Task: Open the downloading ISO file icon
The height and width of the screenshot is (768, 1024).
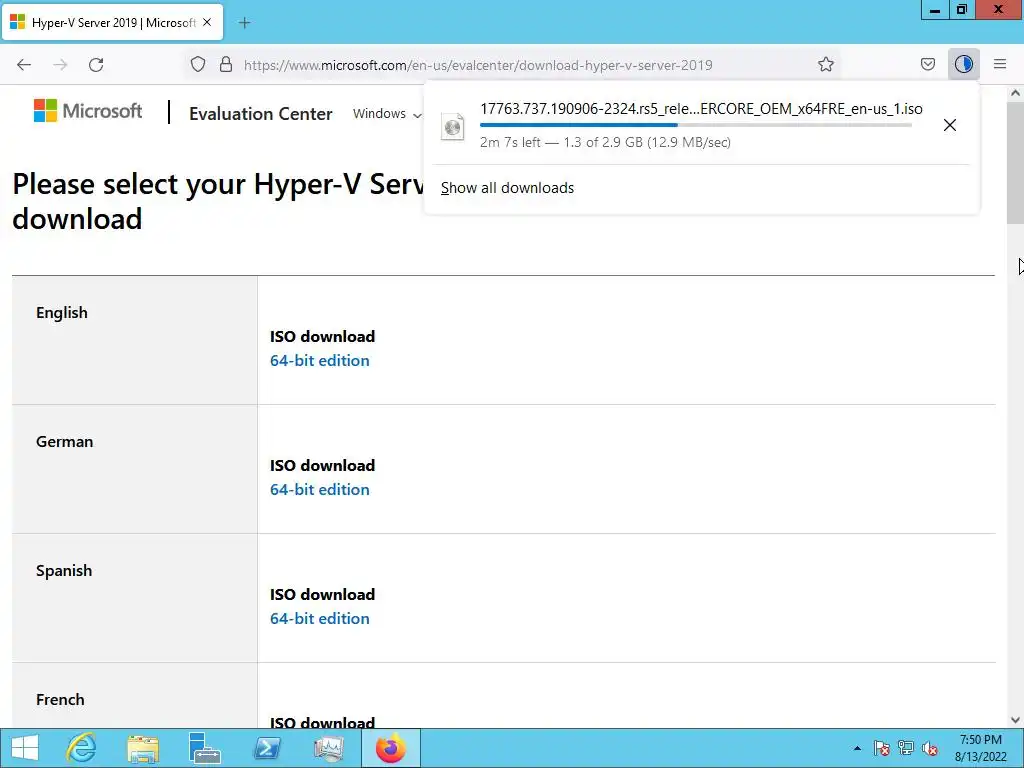Action: click(453, 127)
